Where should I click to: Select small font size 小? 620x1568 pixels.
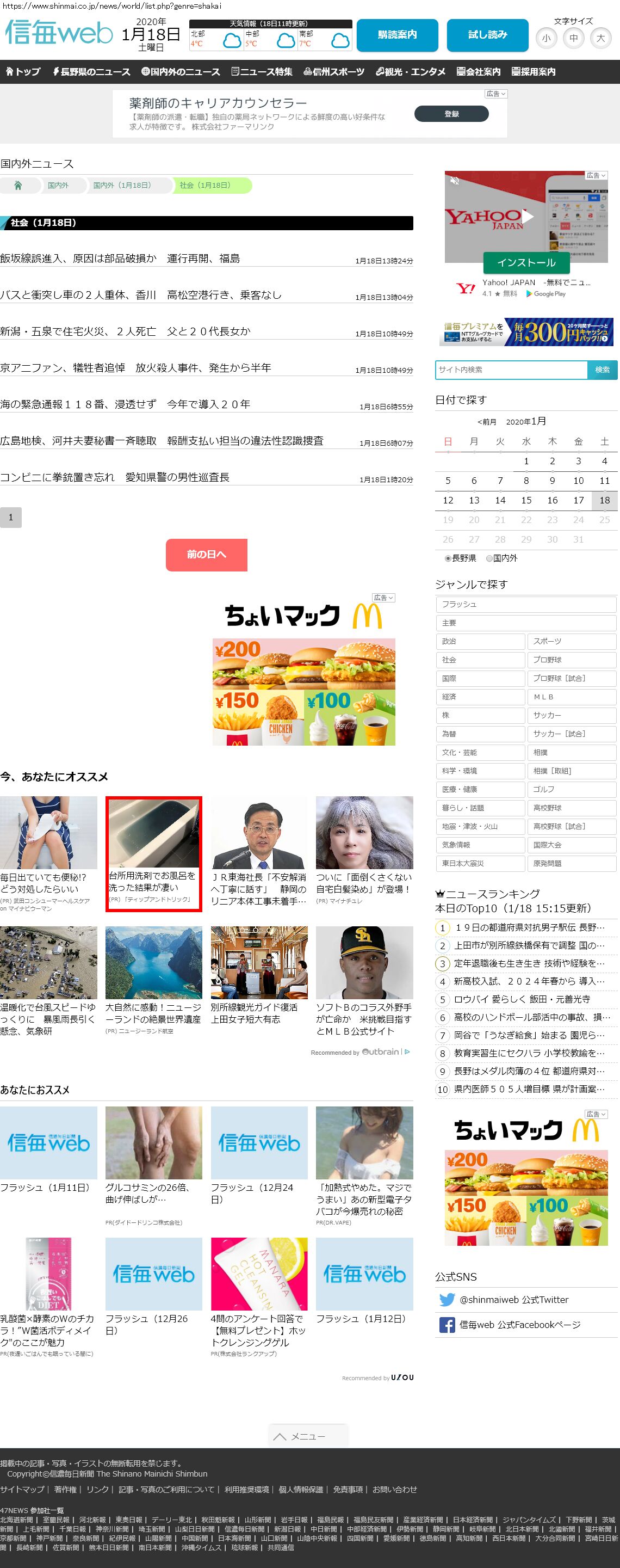click(x=546, y=38)
